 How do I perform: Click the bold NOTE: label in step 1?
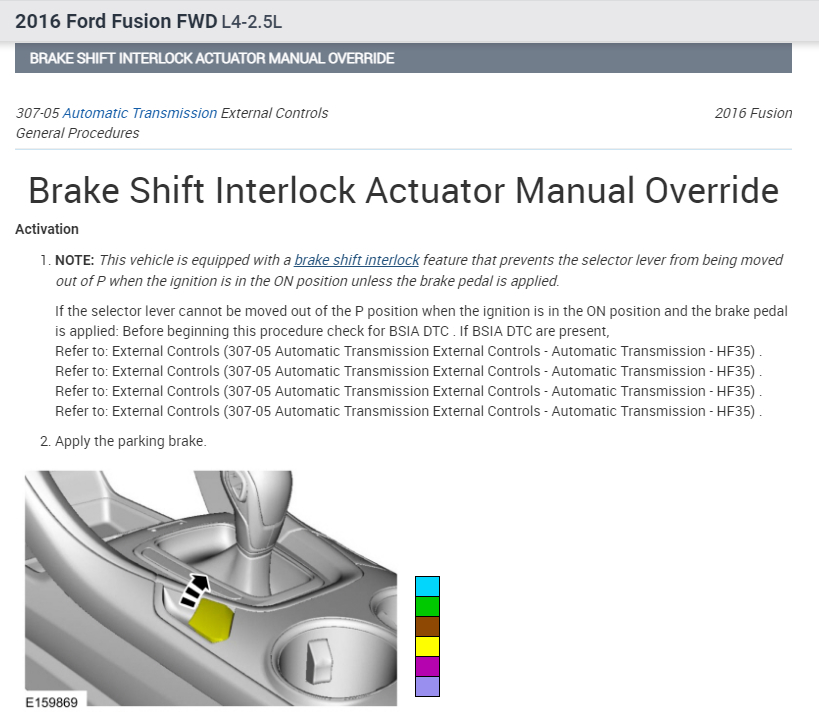click(x=75, y=260)
